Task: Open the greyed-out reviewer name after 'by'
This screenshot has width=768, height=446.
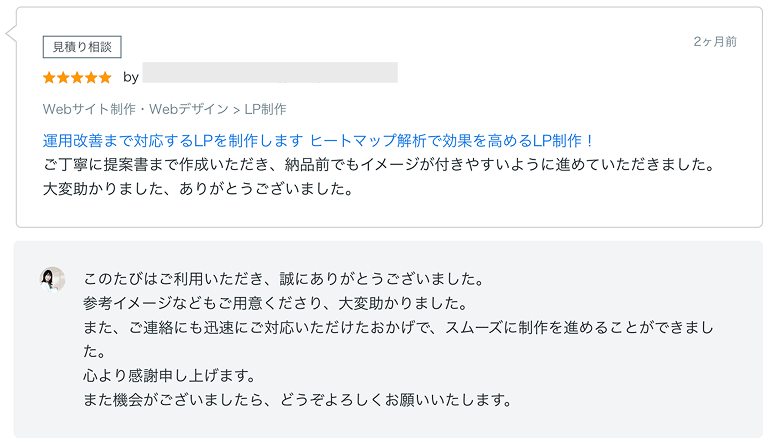Action: (270, 72)
